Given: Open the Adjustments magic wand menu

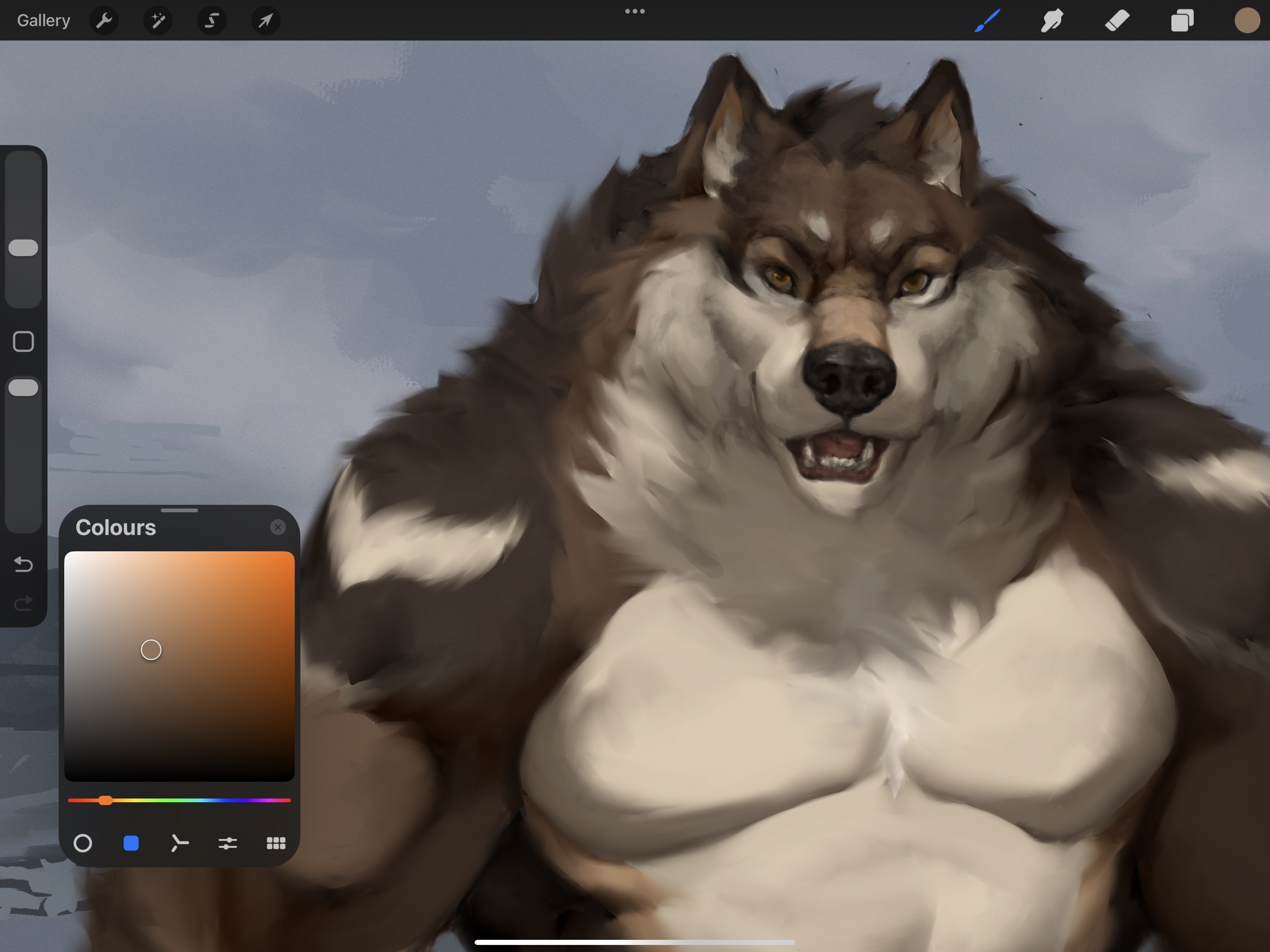Looking at the screenshot, I should pos(157,21).
